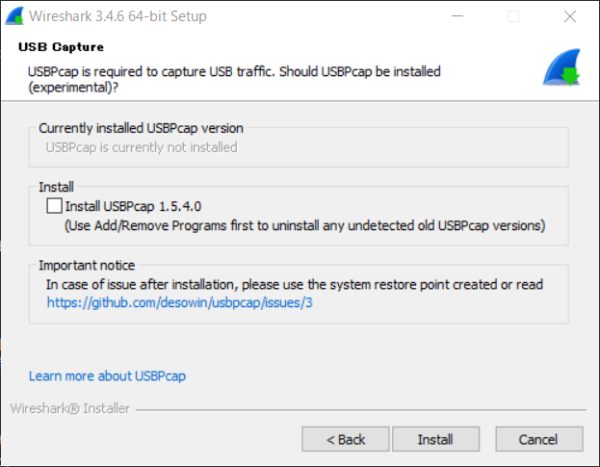Click the 'USBPcap is currently not installed' text
600x467 pixels.
(x=142, y=147)
